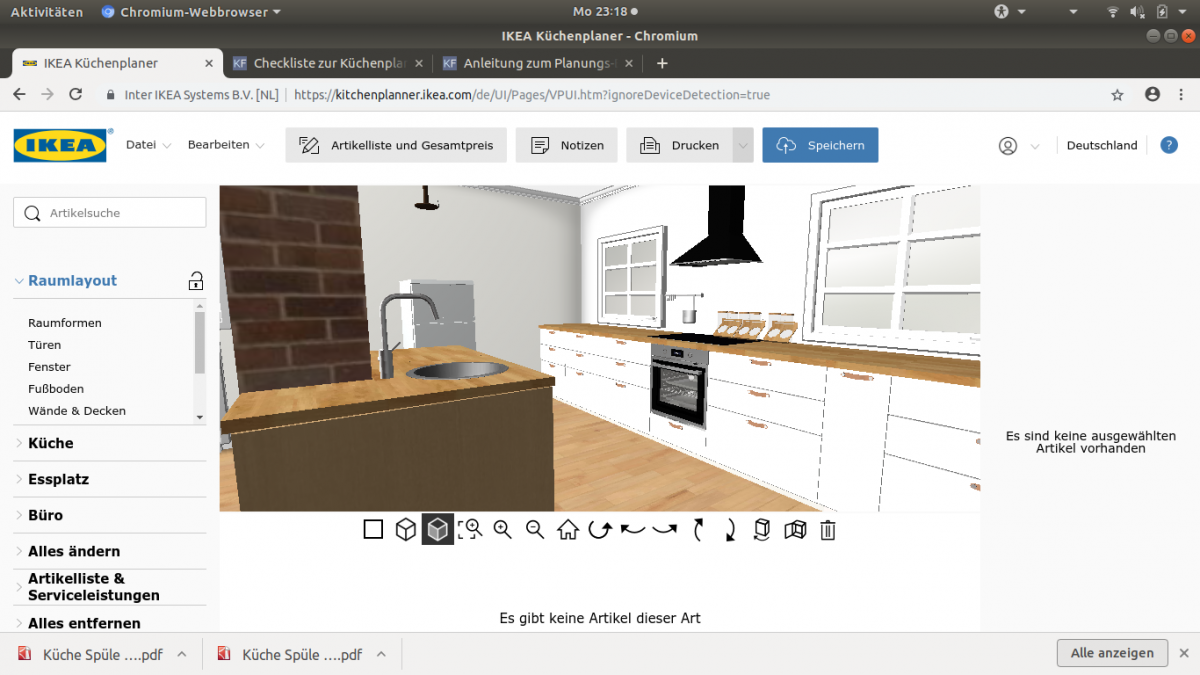1200x675 pixels.
Task: Toggle the Raumlayout lock icon
Action: point(196,281)
